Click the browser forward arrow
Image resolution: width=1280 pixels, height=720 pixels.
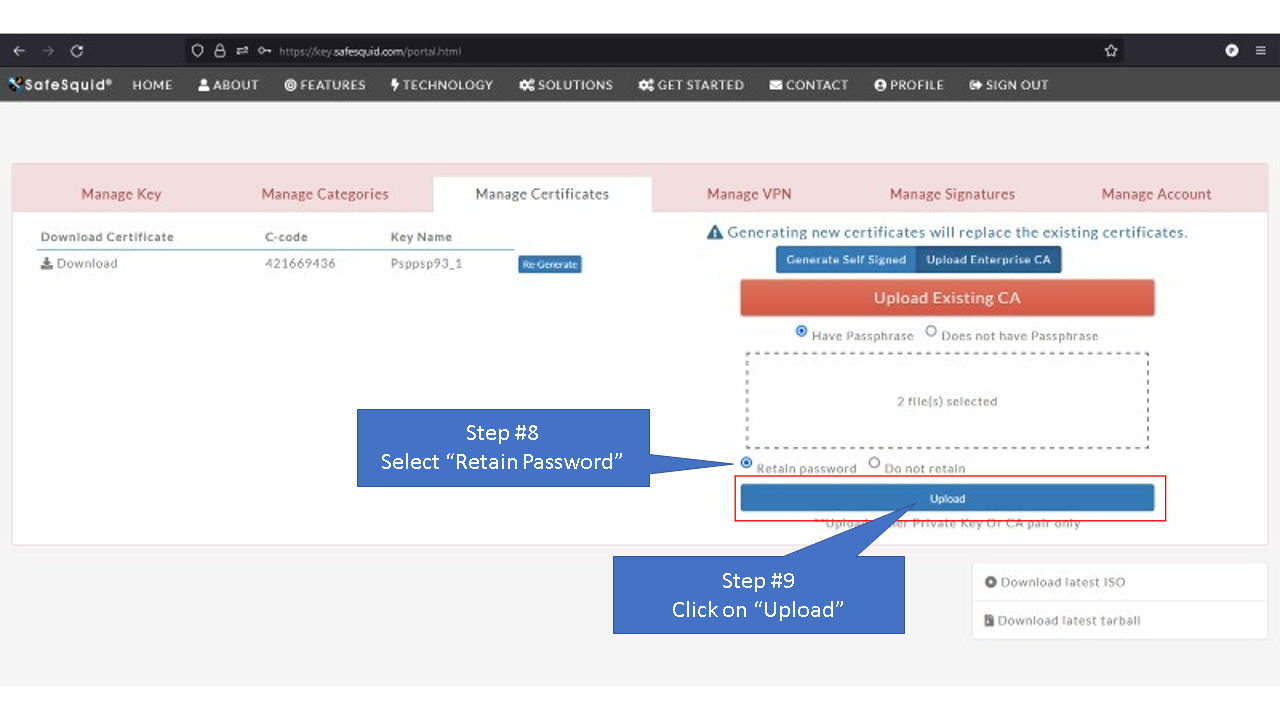[47, 50]
